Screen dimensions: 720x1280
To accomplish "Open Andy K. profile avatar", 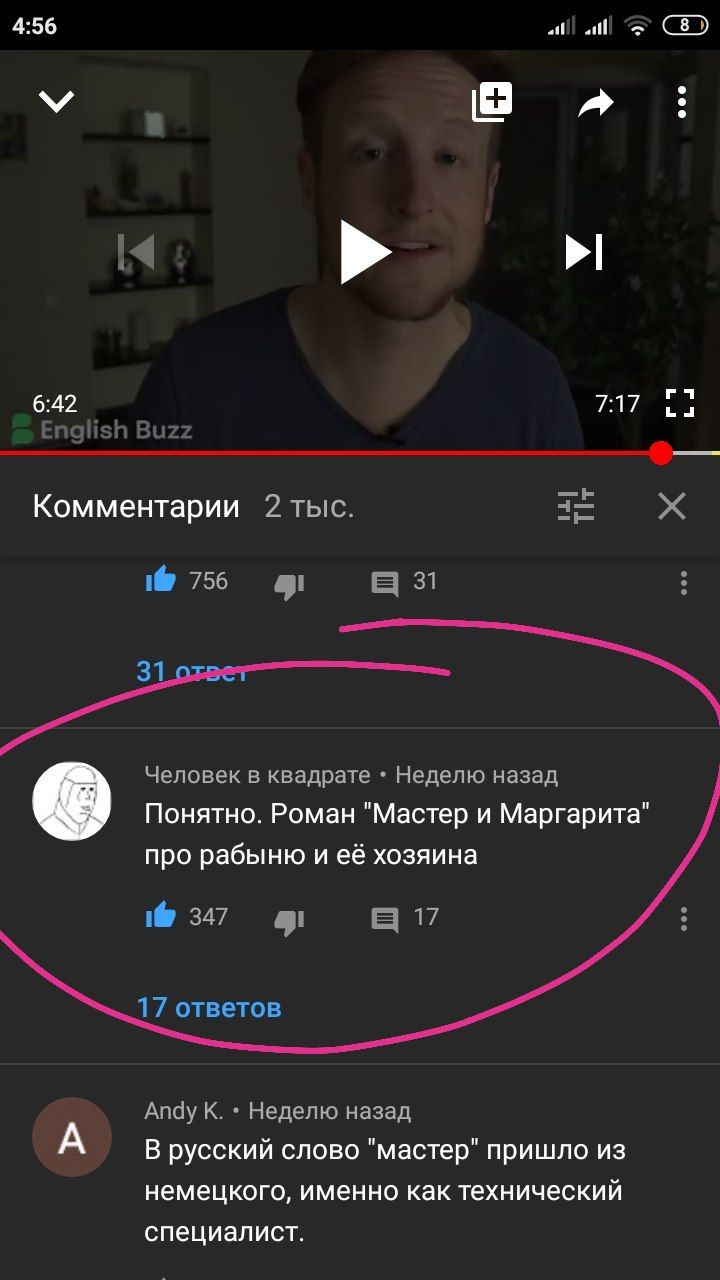I will click(72, 1137).
